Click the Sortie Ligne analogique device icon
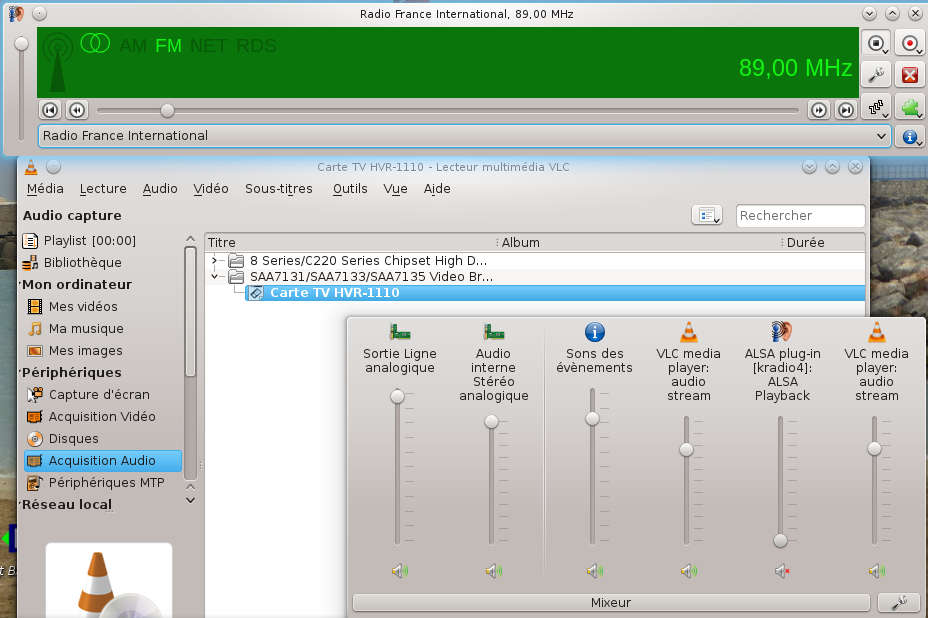 pos(399,331)
